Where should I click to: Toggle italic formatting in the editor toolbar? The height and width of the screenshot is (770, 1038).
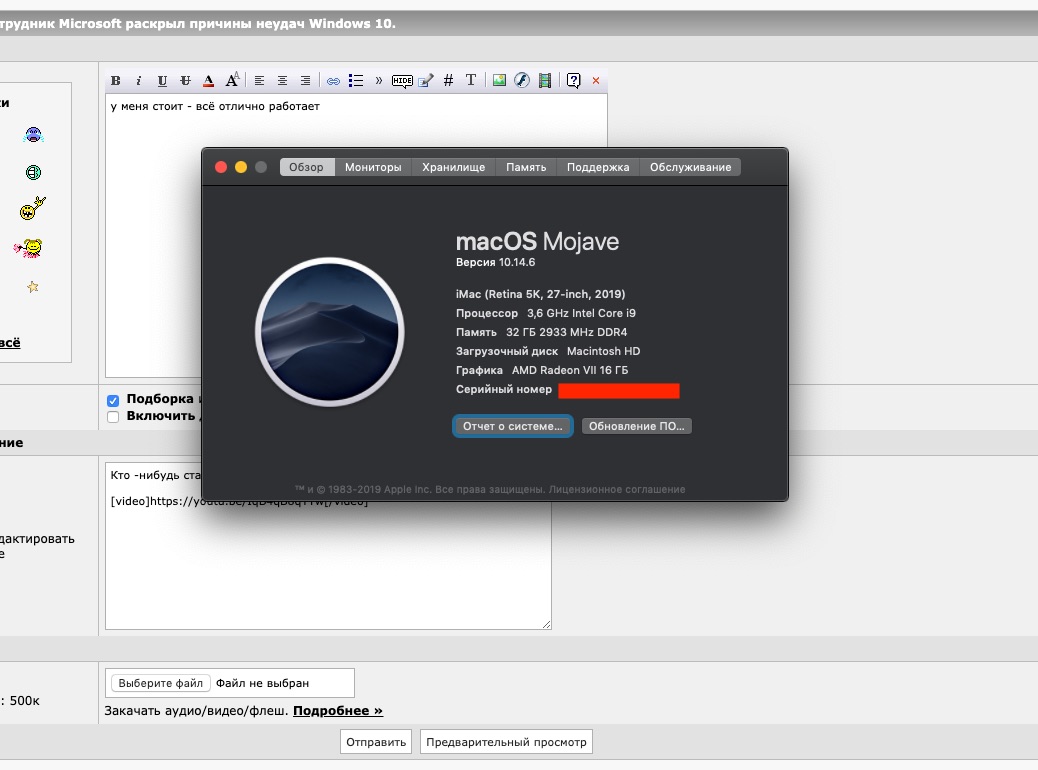tap(138, 81)
